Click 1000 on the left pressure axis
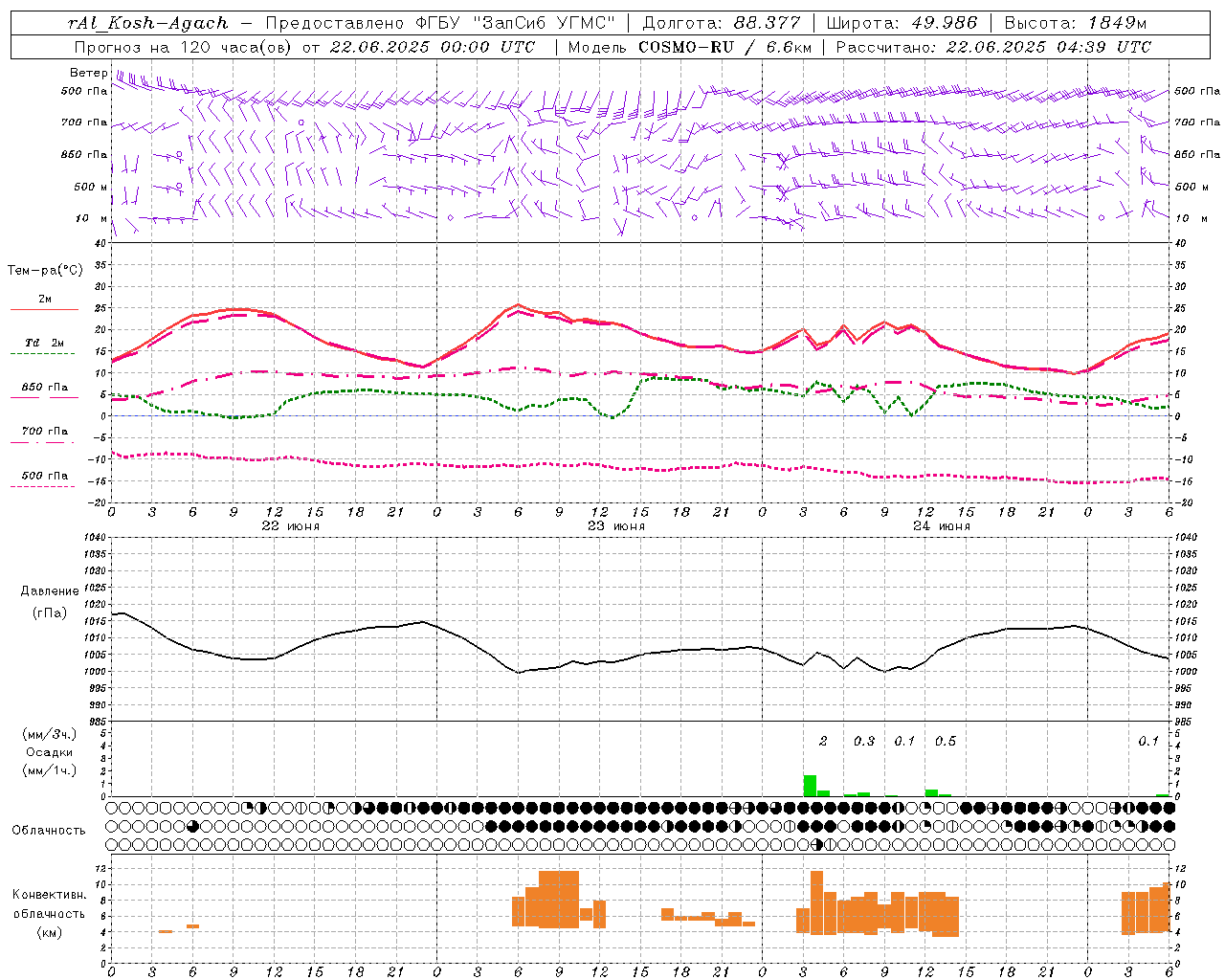Image resolution: width=1225 pixels, height=980 pixels. 93,672
